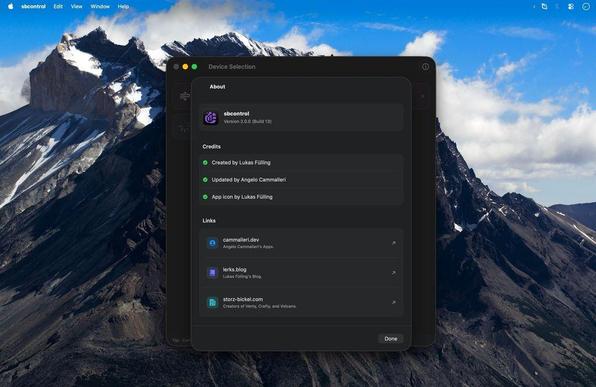Click the square status icon in menu bar

pyautogui.click(x=544, y=6)
